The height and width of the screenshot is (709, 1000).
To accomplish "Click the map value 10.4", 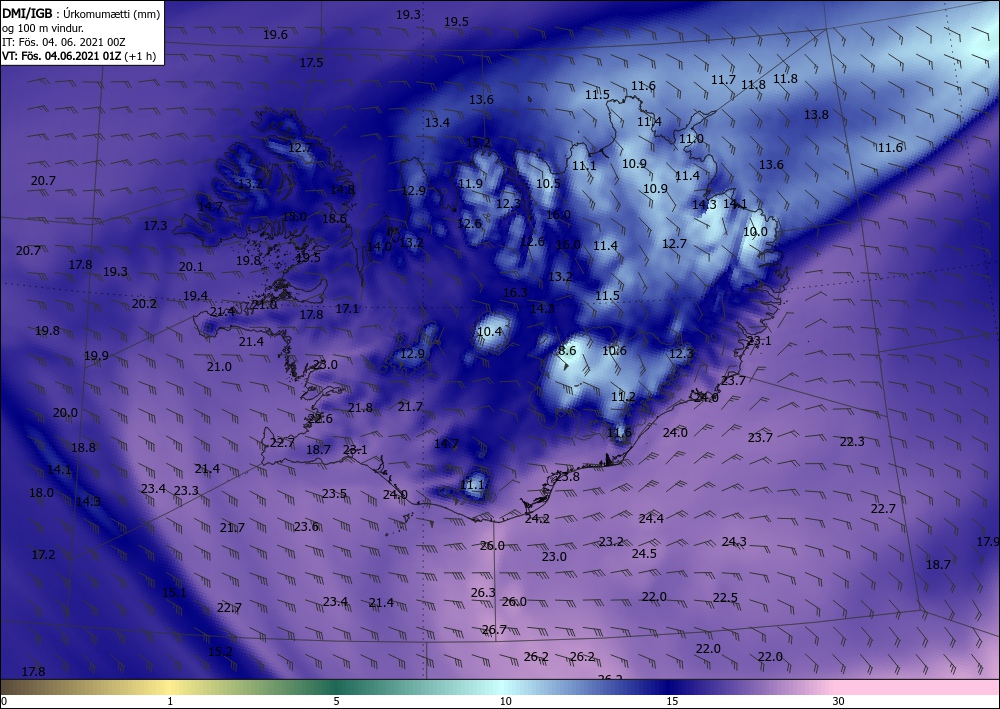I will [x=489, y=332].
